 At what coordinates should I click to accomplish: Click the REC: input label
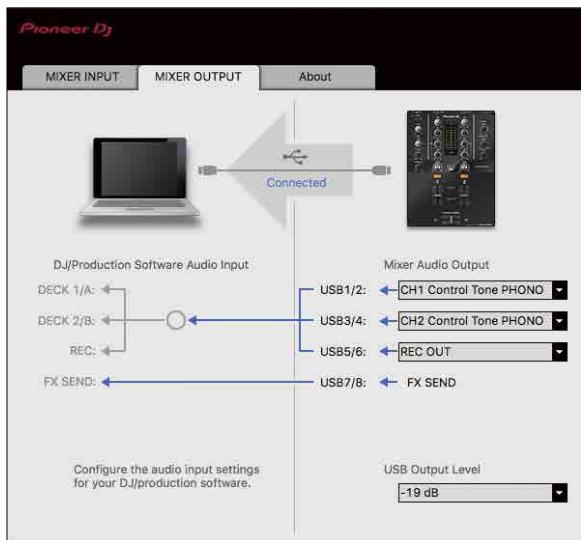pos(83,351)
